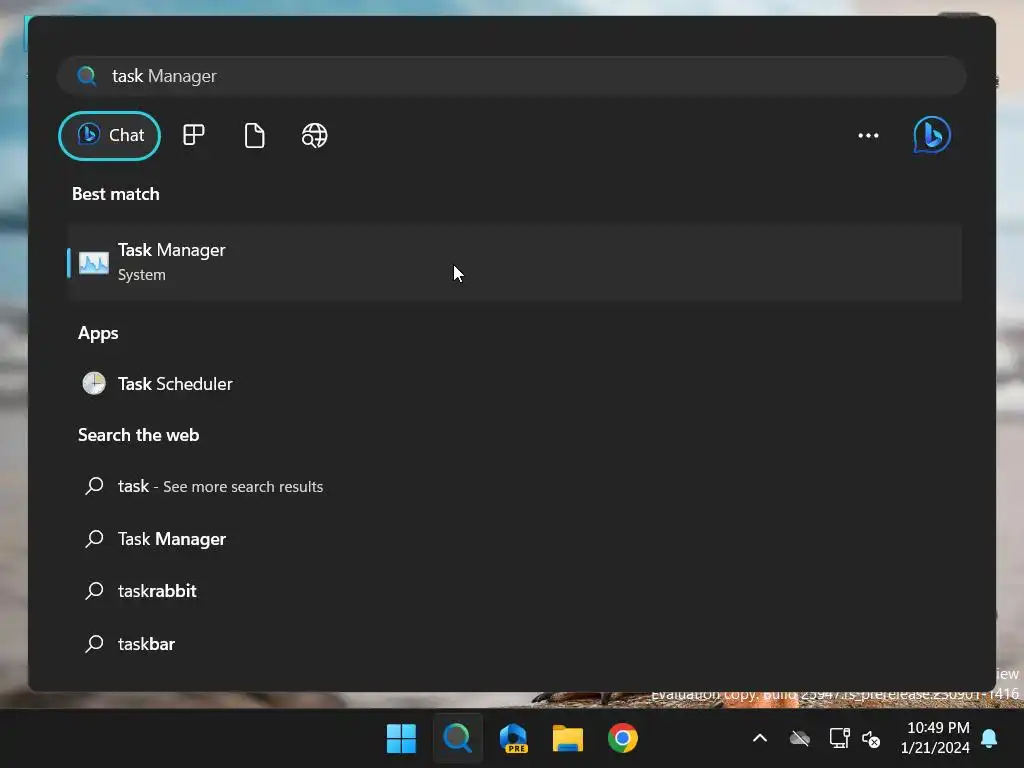Open Task Manager best match result
Screen dimensions: 1024x768
coord(514,262)
